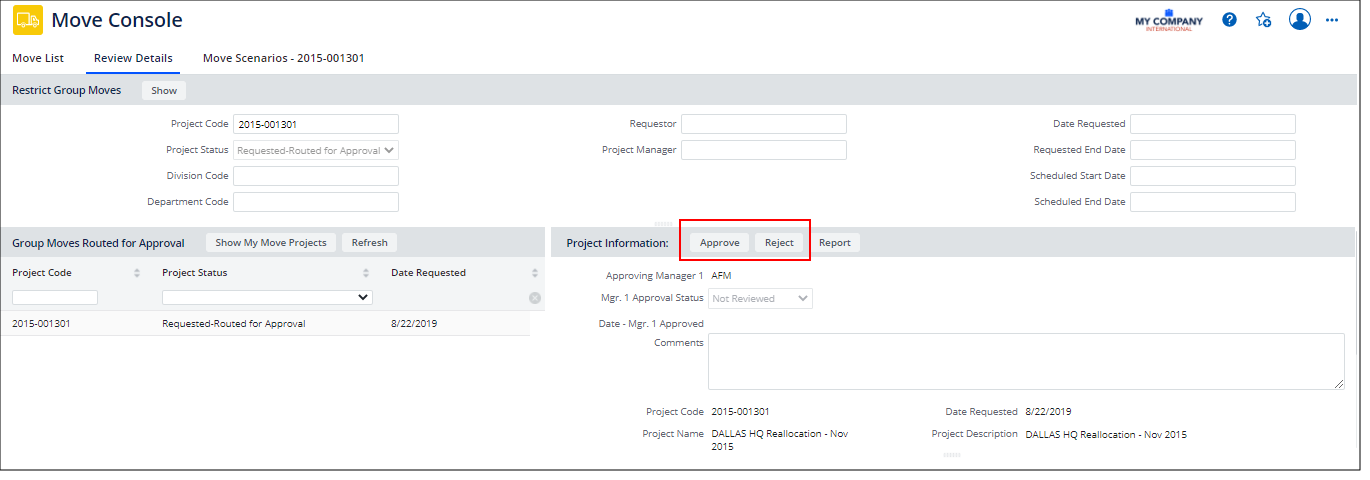
Task: Open the user profile icon
Action: click(x=1299, y=20)
